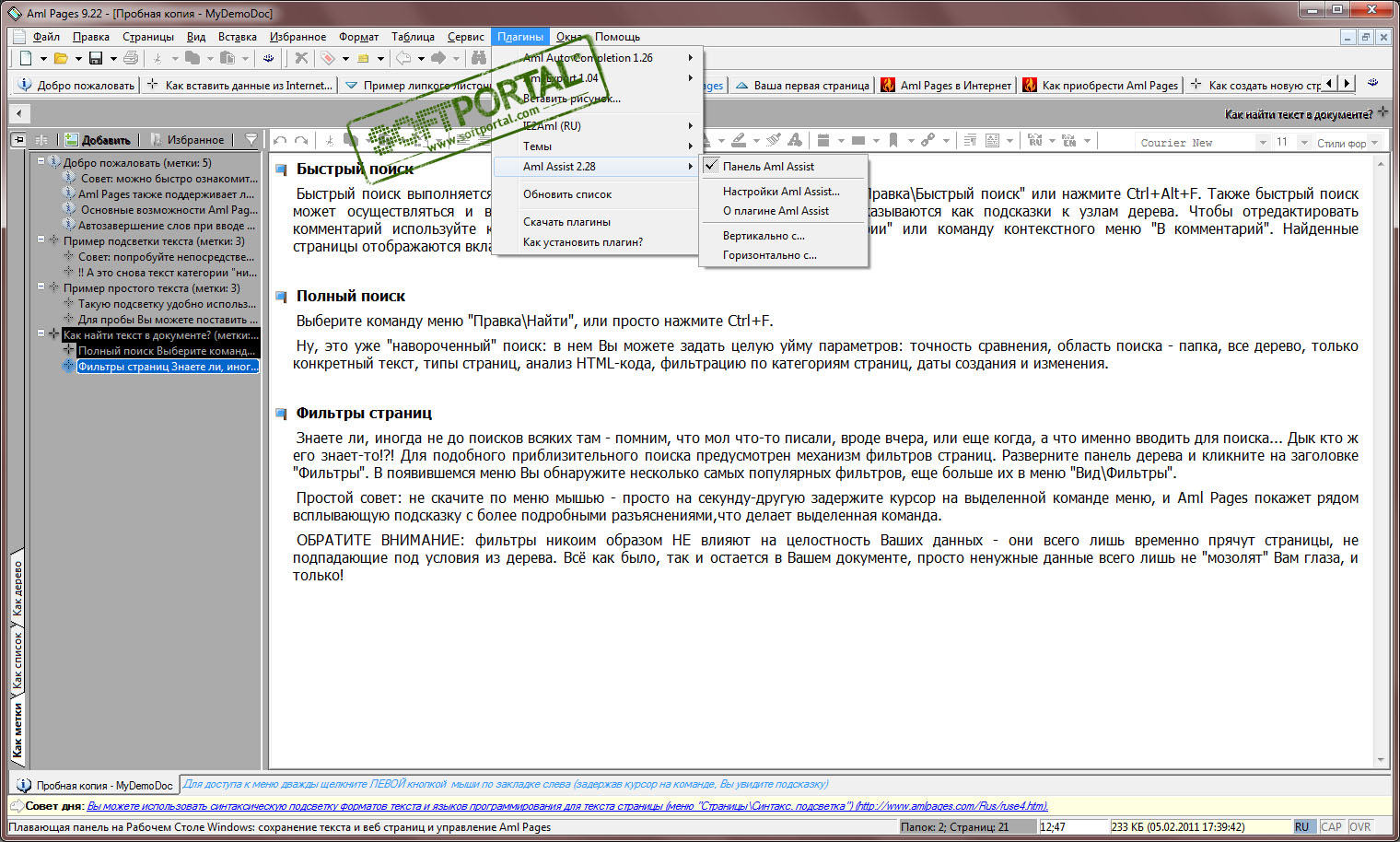Click the tag label icon in the toolbar

click(328, 58)
